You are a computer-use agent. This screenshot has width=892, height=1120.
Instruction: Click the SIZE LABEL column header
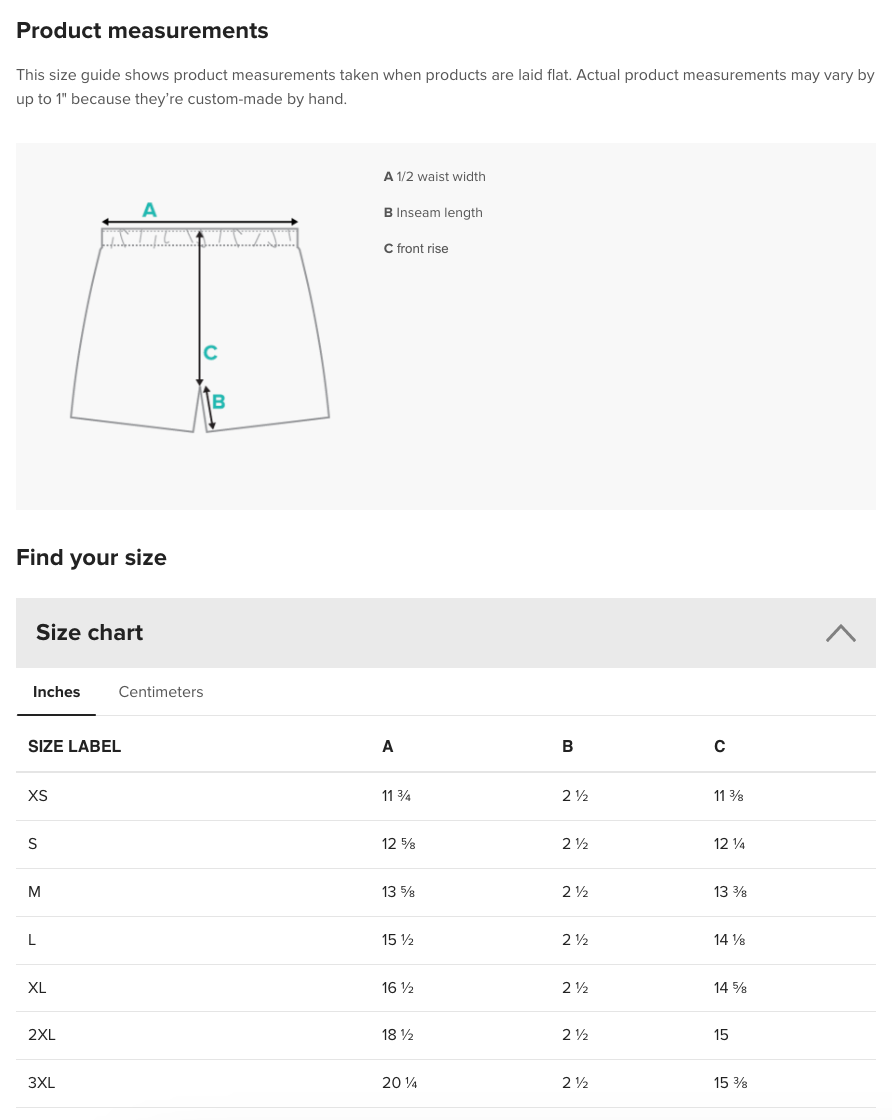click(75, 746)
